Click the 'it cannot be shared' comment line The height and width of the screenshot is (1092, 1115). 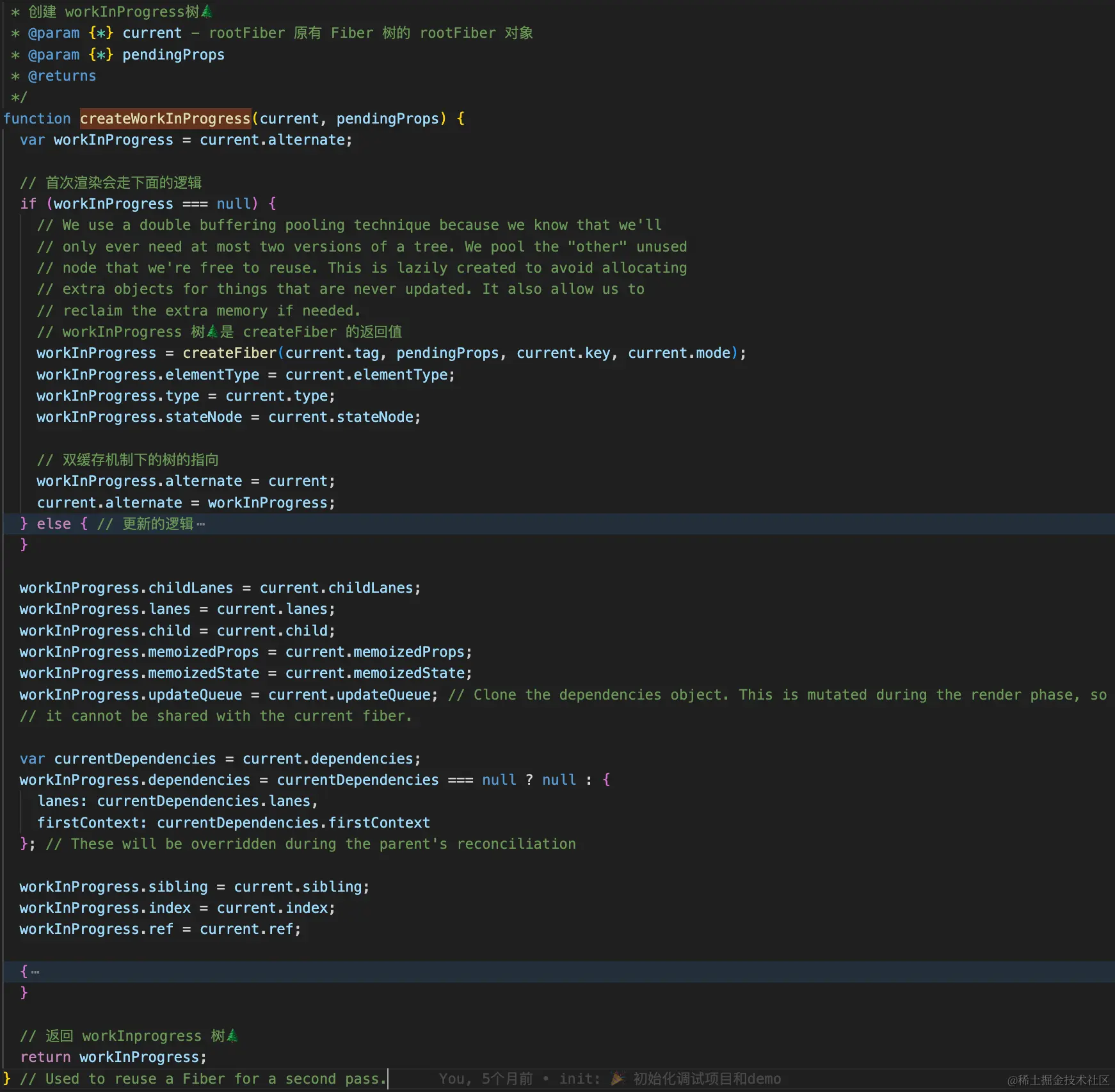coord(216,716)
